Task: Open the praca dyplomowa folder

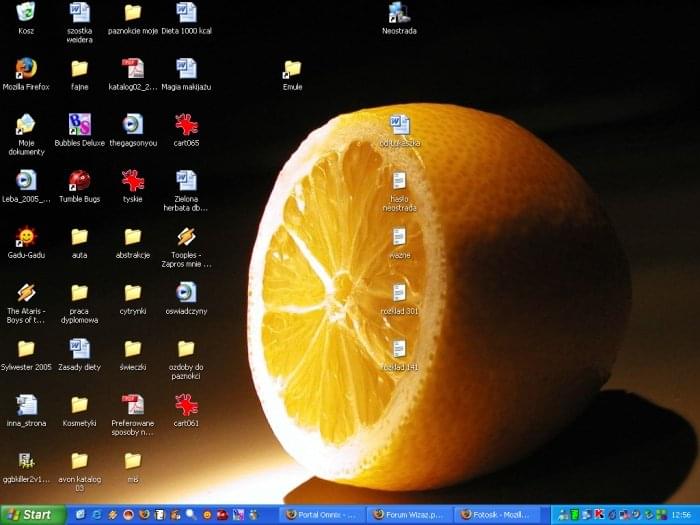Action: point(79,293)
